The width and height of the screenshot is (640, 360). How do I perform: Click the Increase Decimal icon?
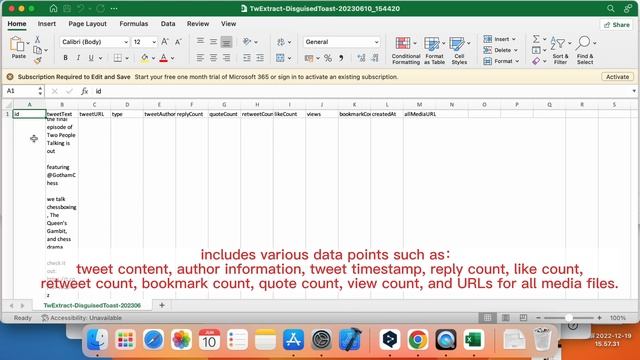(x=361, y=58)
